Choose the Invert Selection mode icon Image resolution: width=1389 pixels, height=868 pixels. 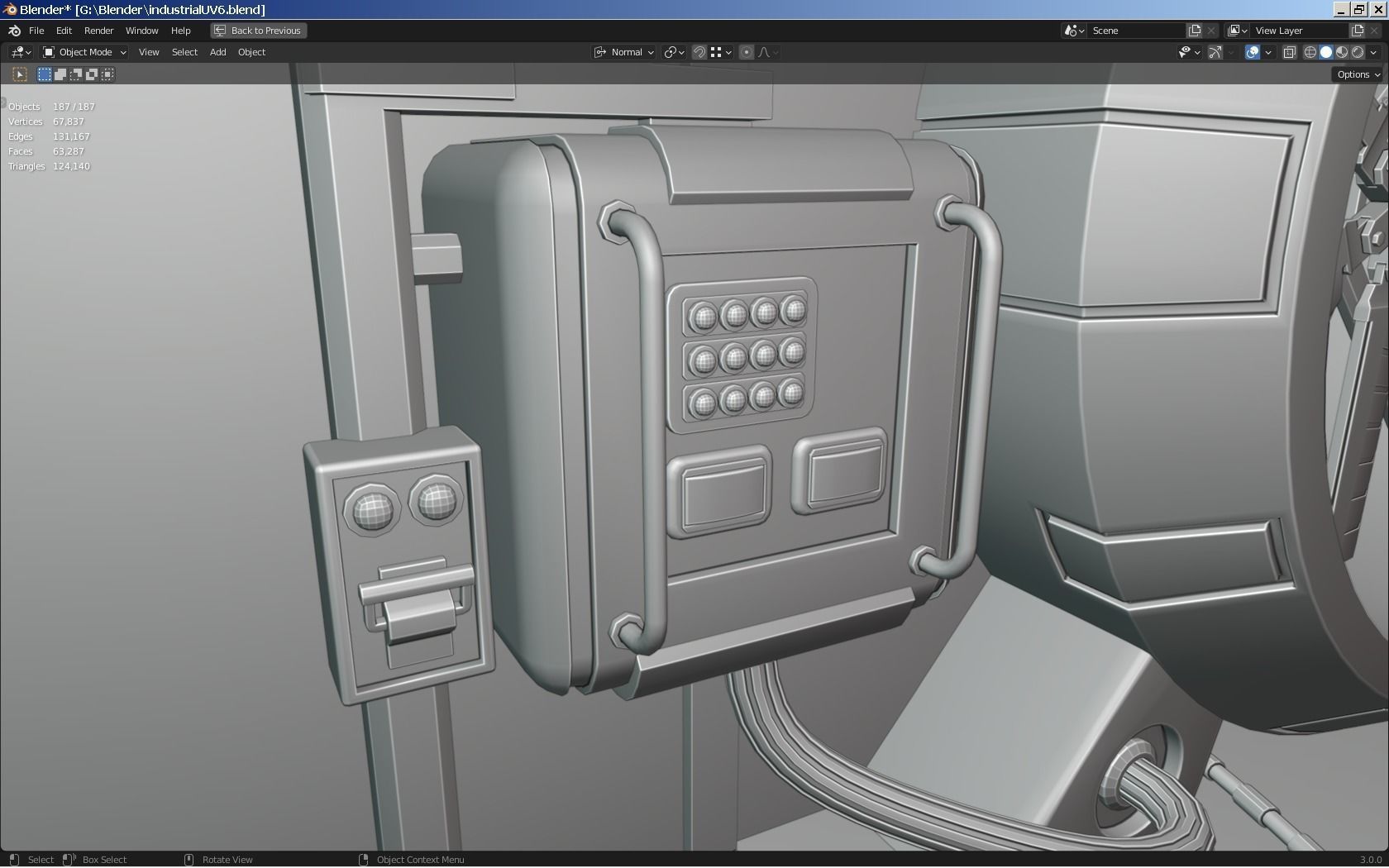pyautogui.click(x=92, y=74)
